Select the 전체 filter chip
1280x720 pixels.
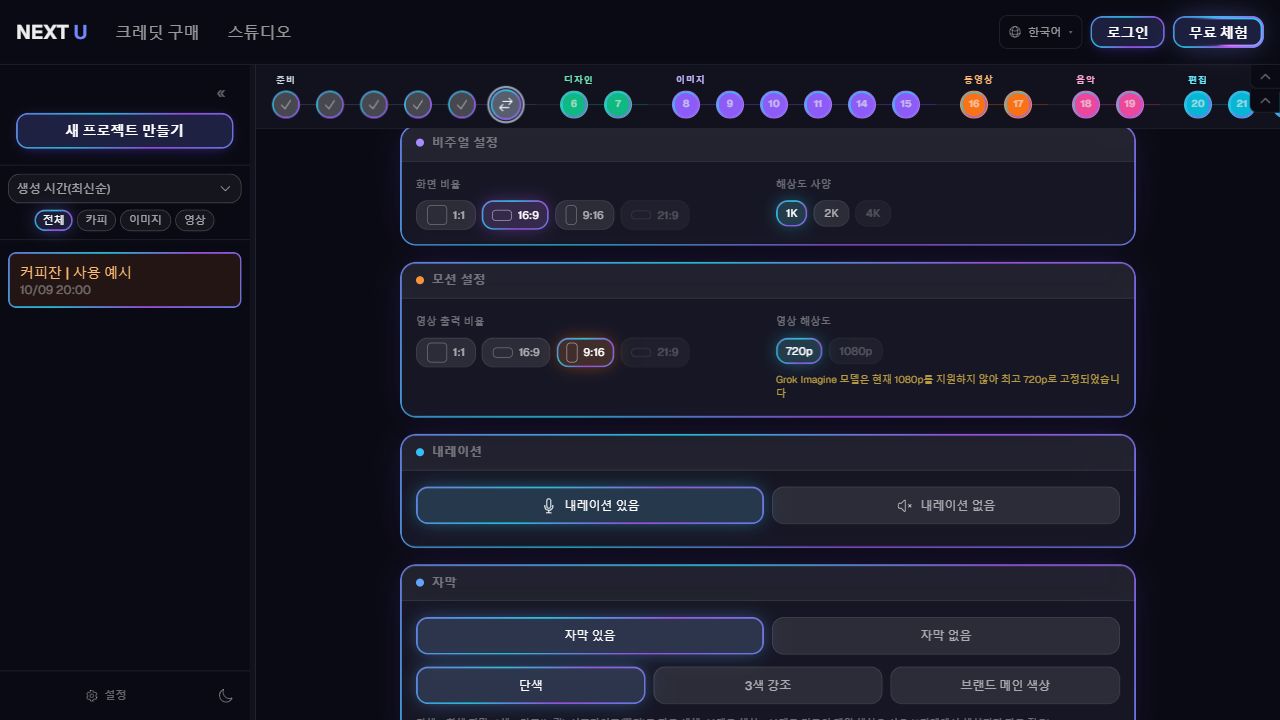pos(54,220)
